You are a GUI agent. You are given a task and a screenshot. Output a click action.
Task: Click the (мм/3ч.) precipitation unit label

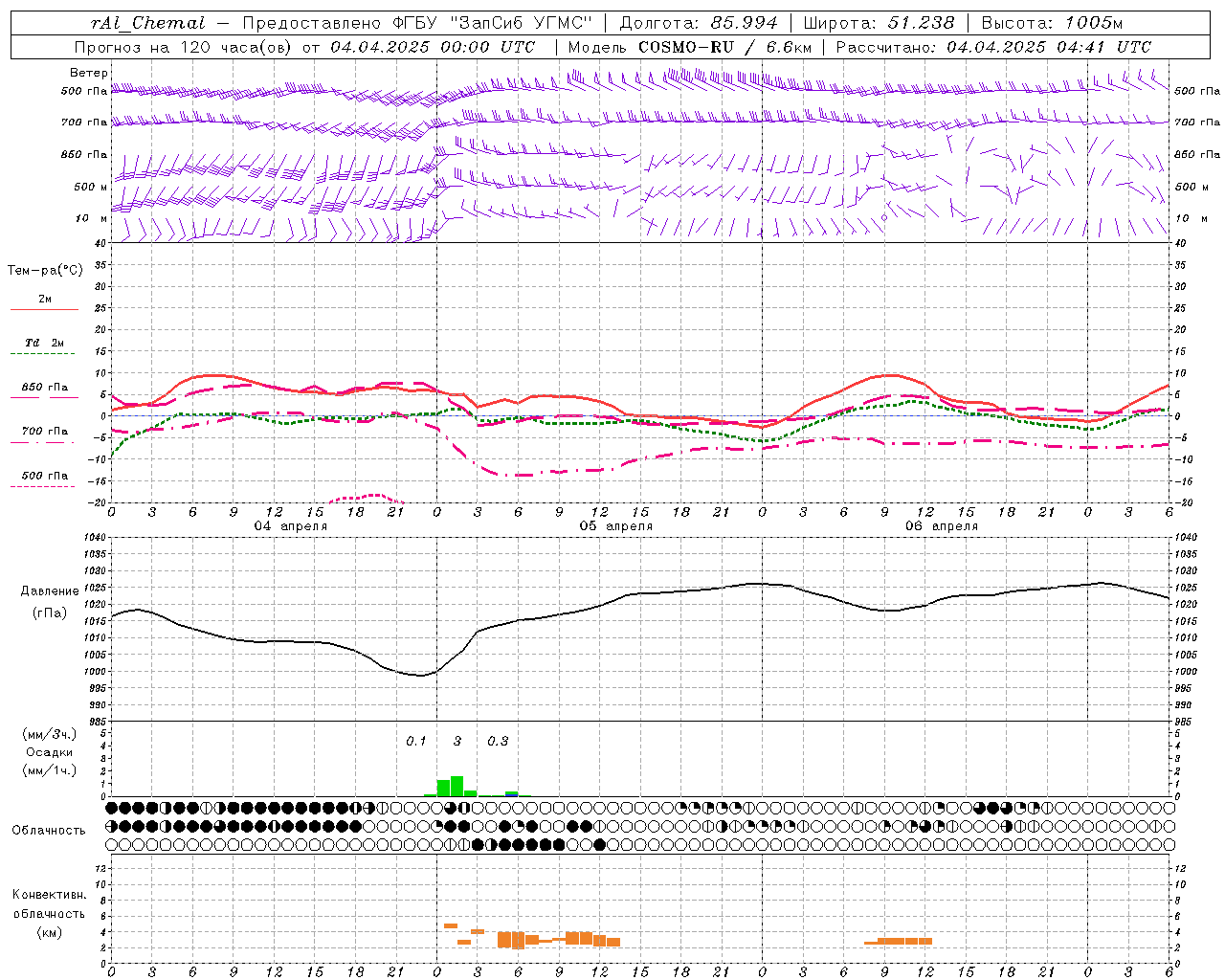pos(50,734)
